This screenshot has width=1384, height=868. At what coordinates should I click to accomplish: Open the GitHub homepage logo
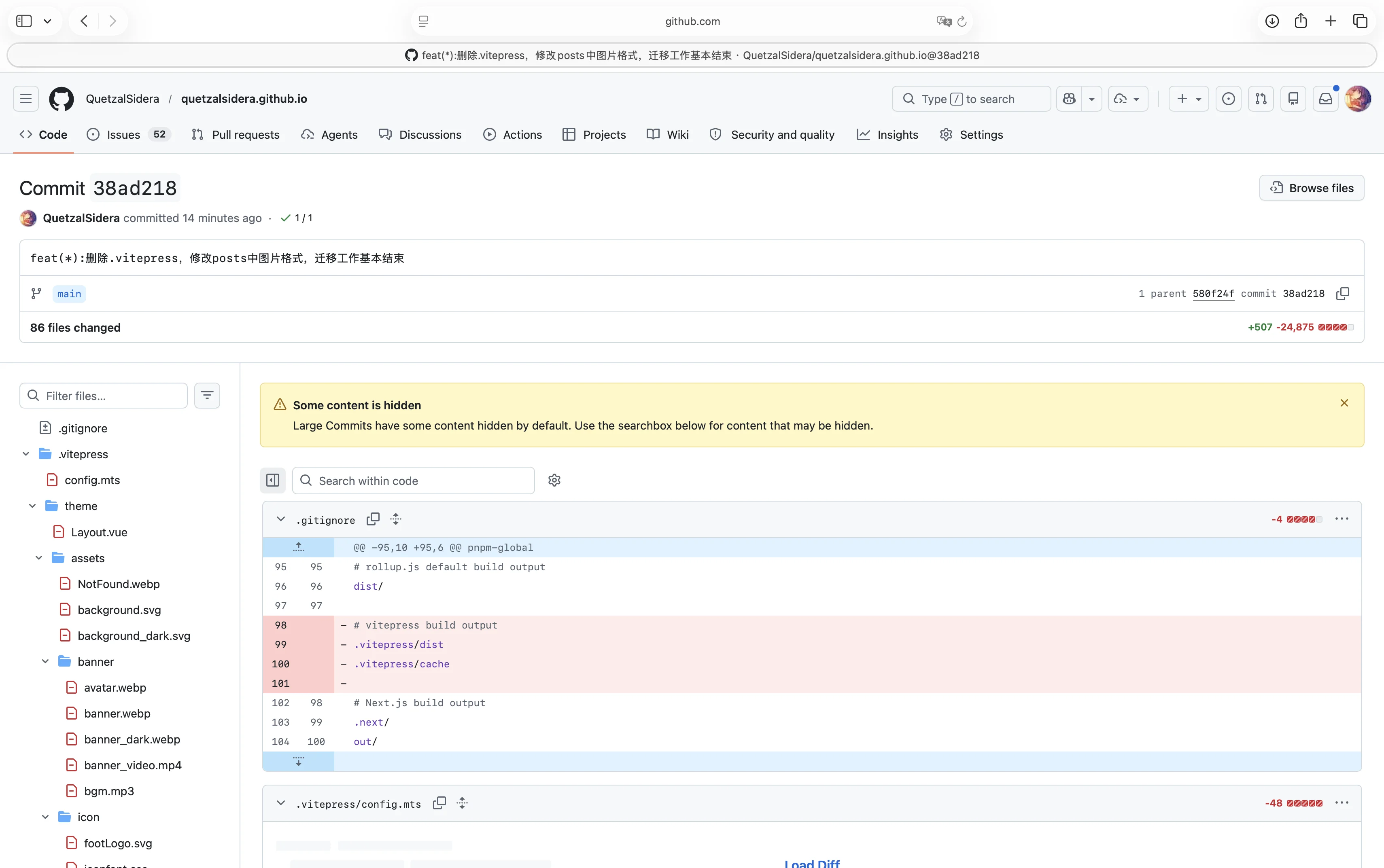click(x=62, y=99)
